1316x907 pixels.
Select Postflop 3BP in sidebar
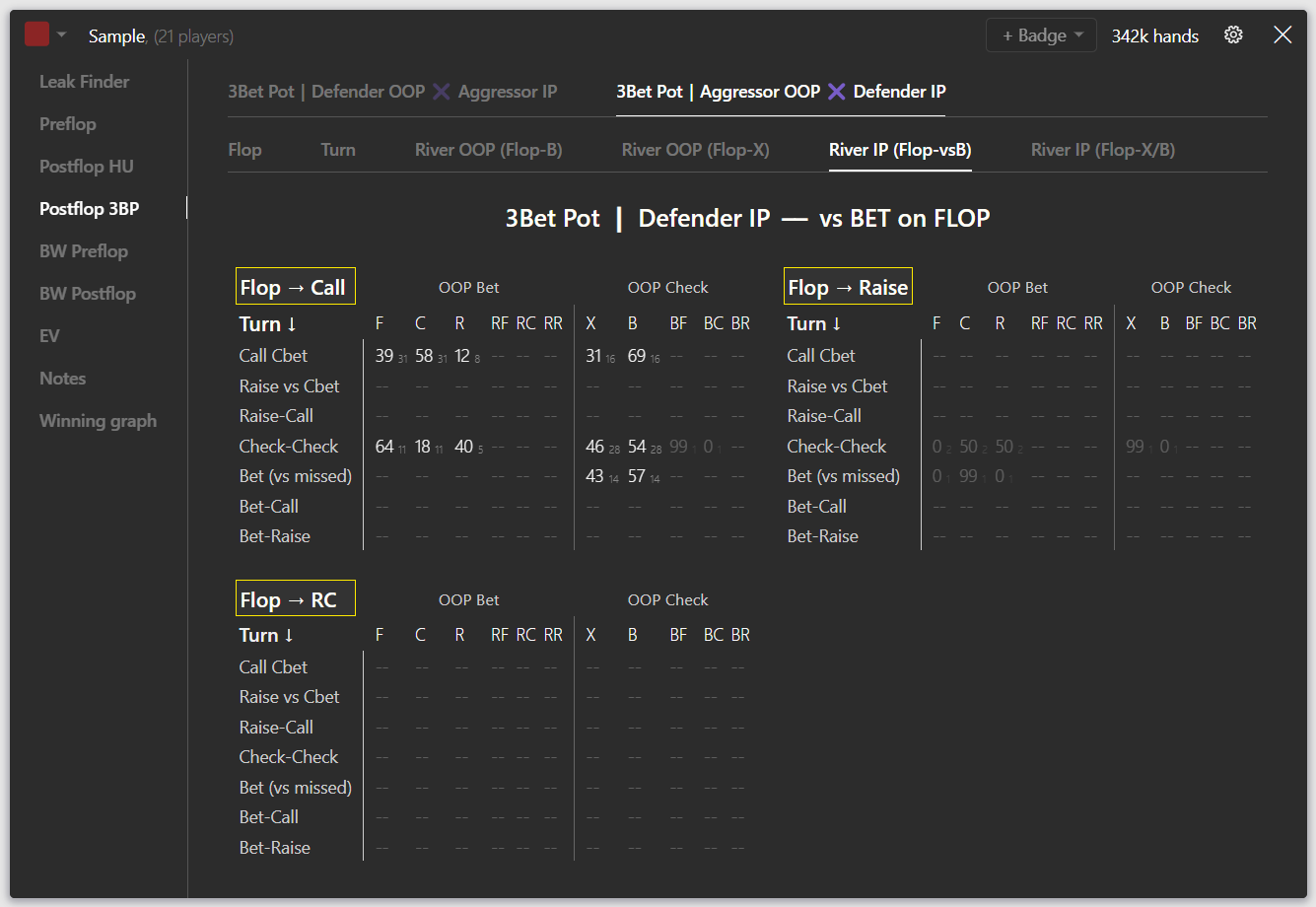[90, 209]
